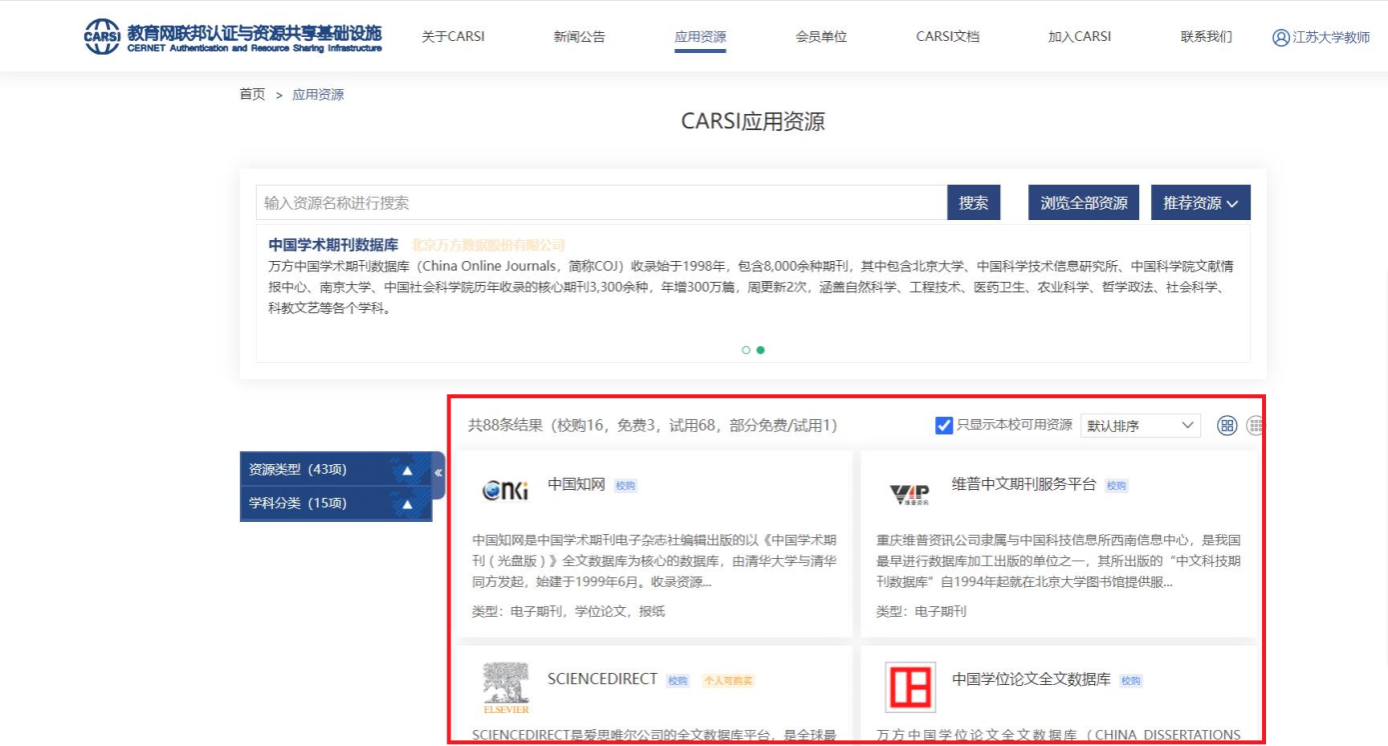
Task: Open the 江苏大学教师 account link
Action: (x=1331, y=37)
